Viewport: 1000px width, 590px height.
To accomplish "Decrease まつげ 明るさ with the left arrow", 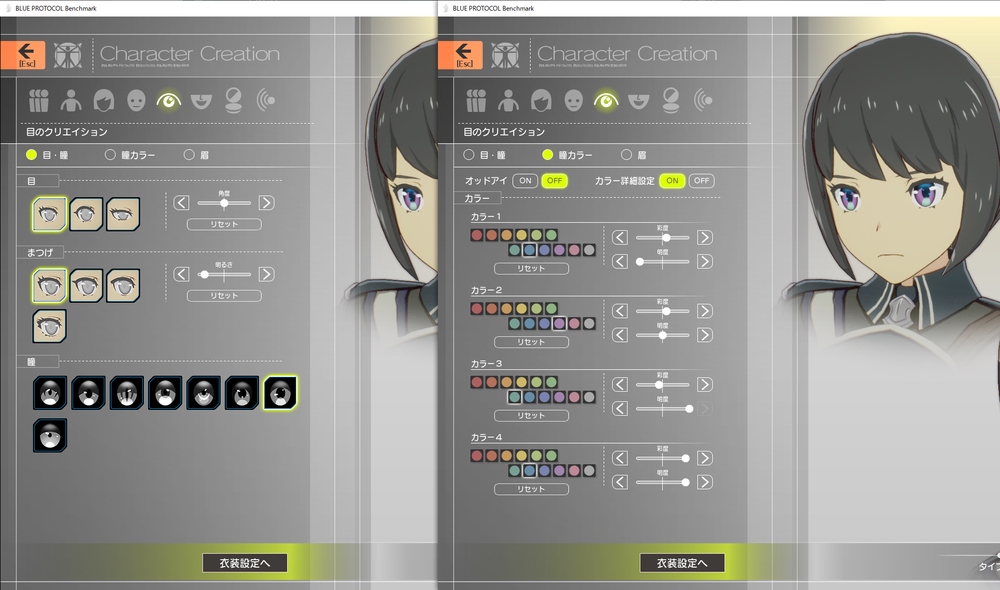I will tap(181, 274).
